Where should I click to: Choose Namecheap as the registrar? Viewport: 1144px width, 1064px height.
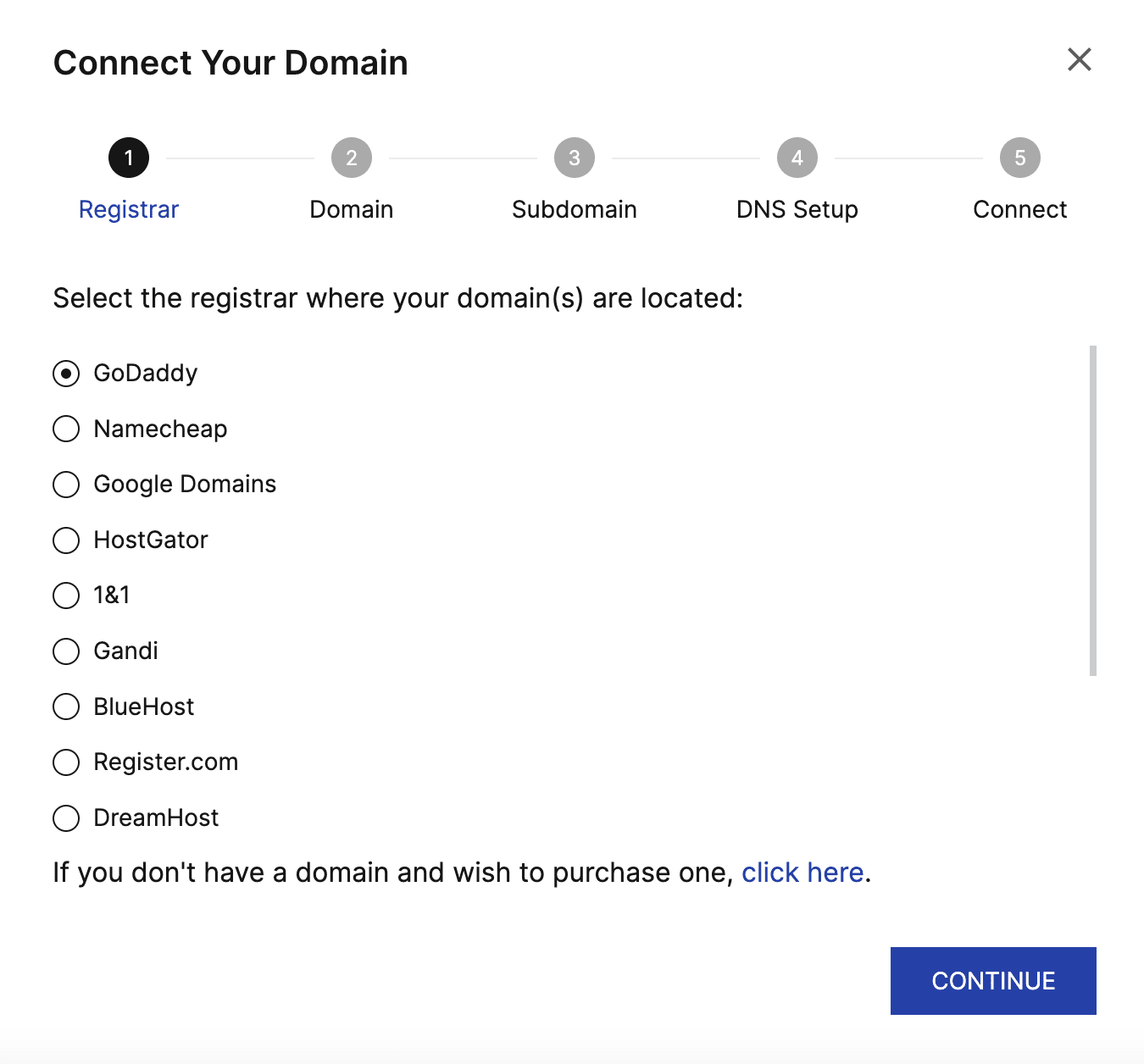pos(66,429)
